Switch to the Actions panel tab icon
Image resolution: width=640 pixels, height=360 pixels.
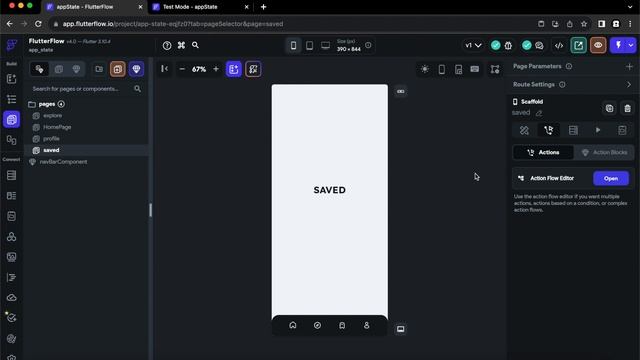pyautogui.click(x=549, y=130)
